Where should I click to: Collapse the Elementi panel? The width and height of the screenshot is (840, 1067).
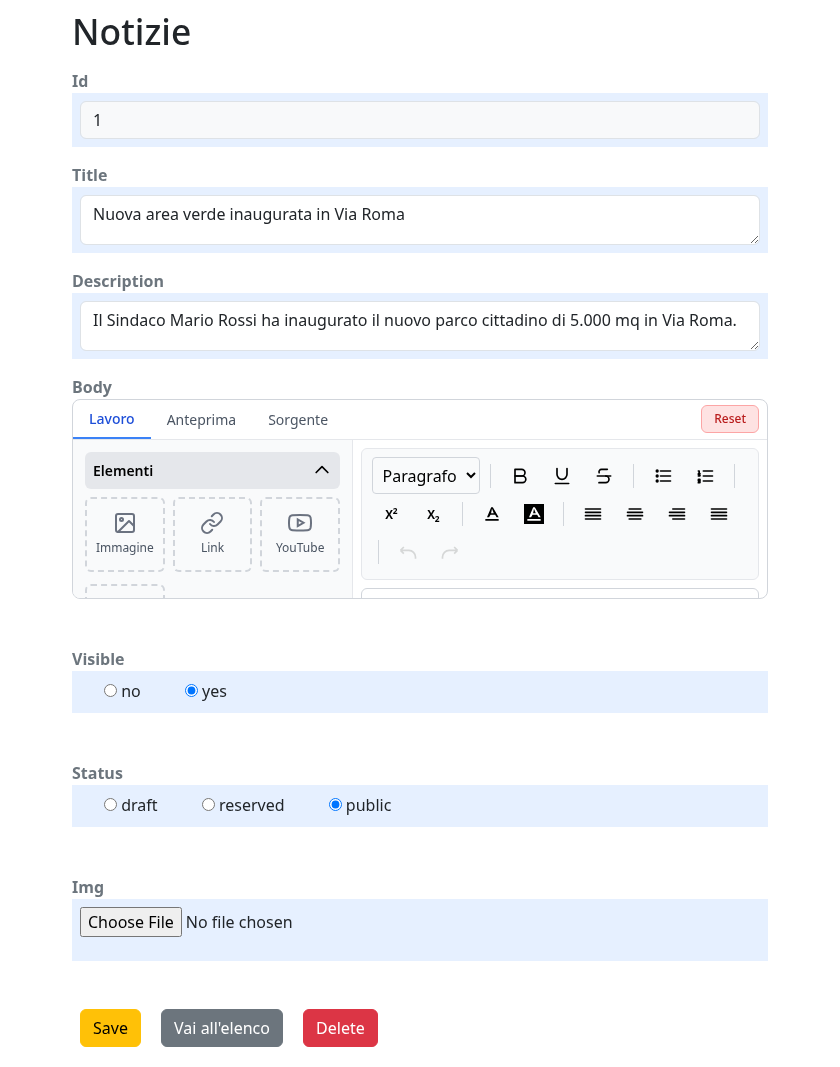tap(212, 471)
